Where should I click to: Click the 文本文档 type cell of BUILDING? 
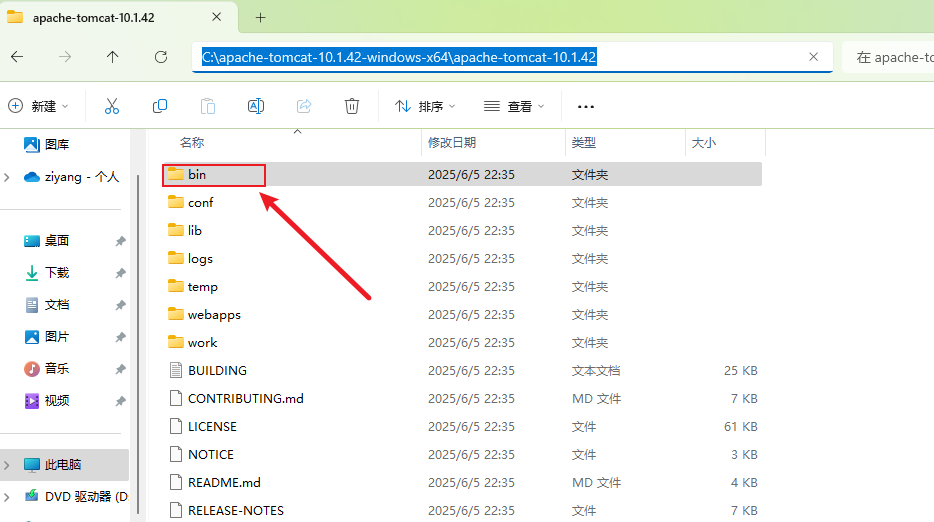(596, 371)
